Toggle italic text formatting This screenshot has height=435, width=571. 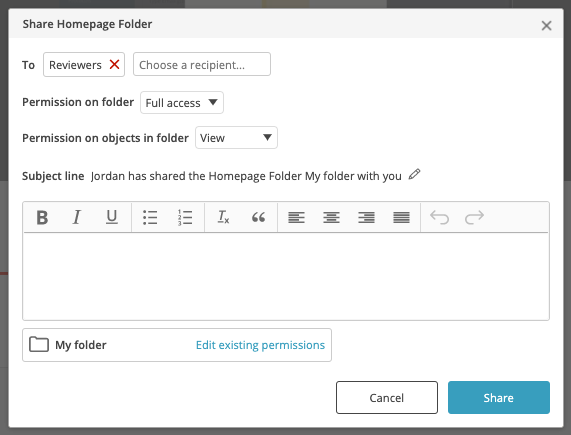click(76, 218)
